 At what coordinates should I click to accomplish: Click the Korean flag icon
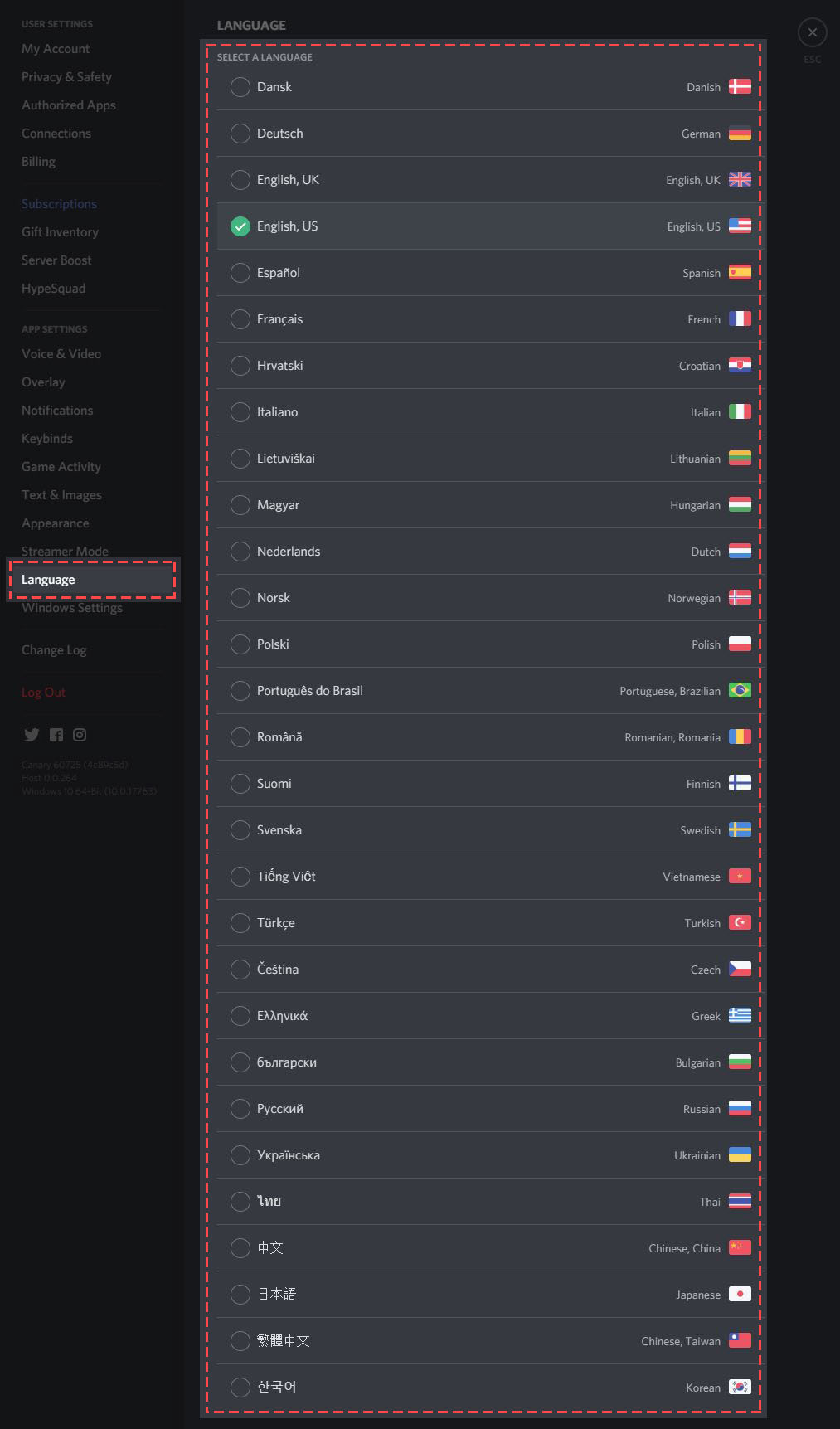point(740,1388)
